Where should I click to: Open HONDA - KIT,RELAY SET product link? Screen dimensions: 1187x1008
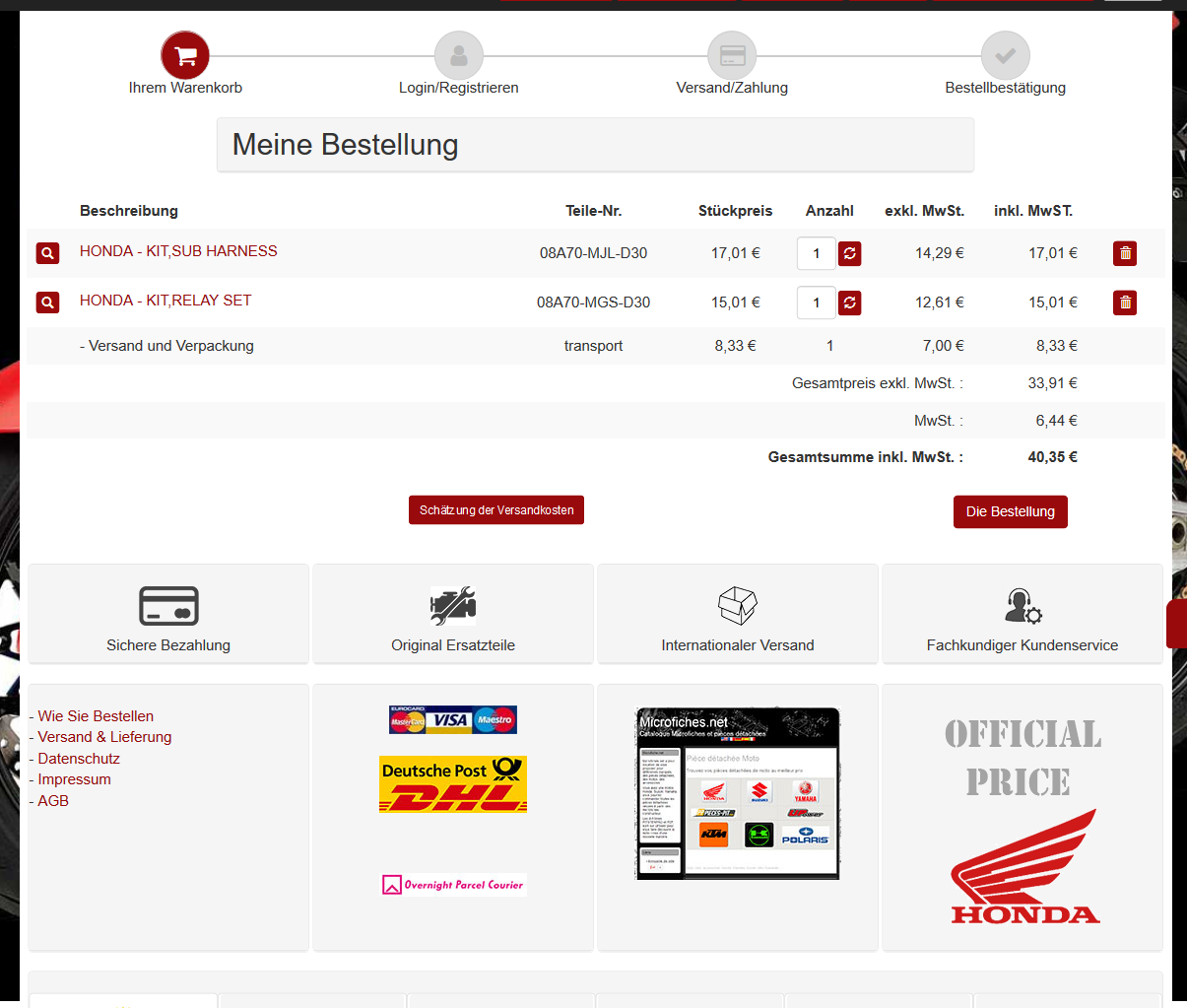pos(165,301)
